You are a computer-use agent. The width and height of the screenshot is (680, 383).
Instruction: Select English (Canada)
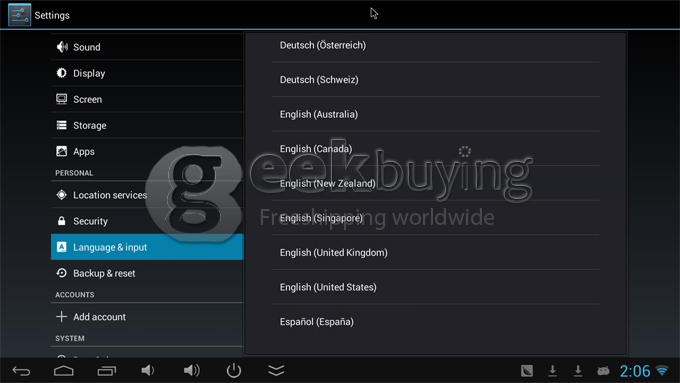(435, 149)
